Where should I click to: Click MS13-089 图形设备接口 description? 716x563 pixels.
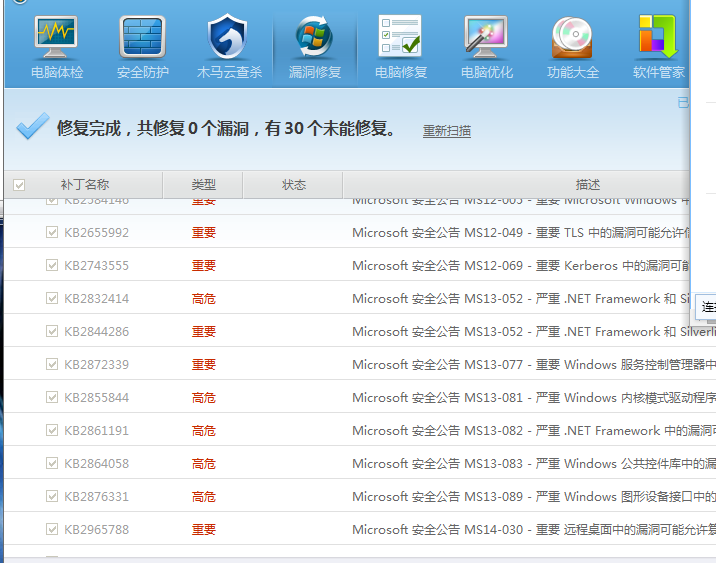pyautogui.click(x=534, y=496)
